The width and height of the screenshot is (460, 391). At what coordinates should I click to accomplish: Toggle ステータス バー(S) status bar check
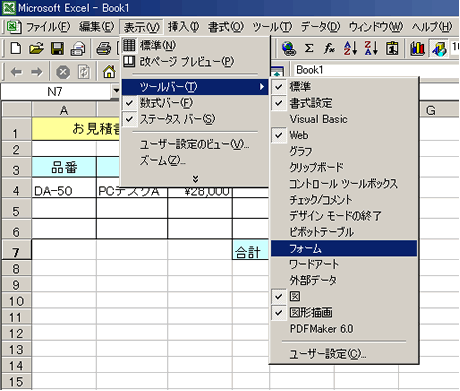point(194,119)
